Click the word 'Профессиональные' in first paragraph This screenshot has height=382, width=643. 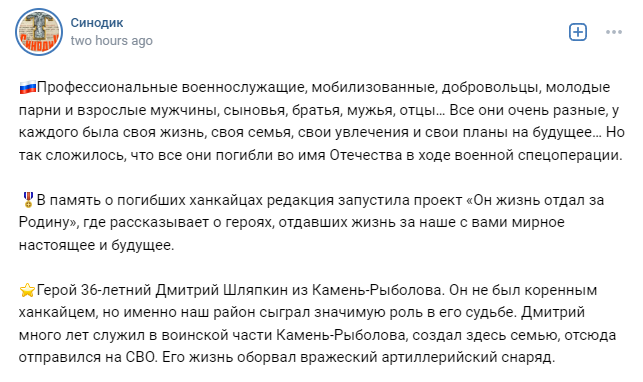coord(107,88)
